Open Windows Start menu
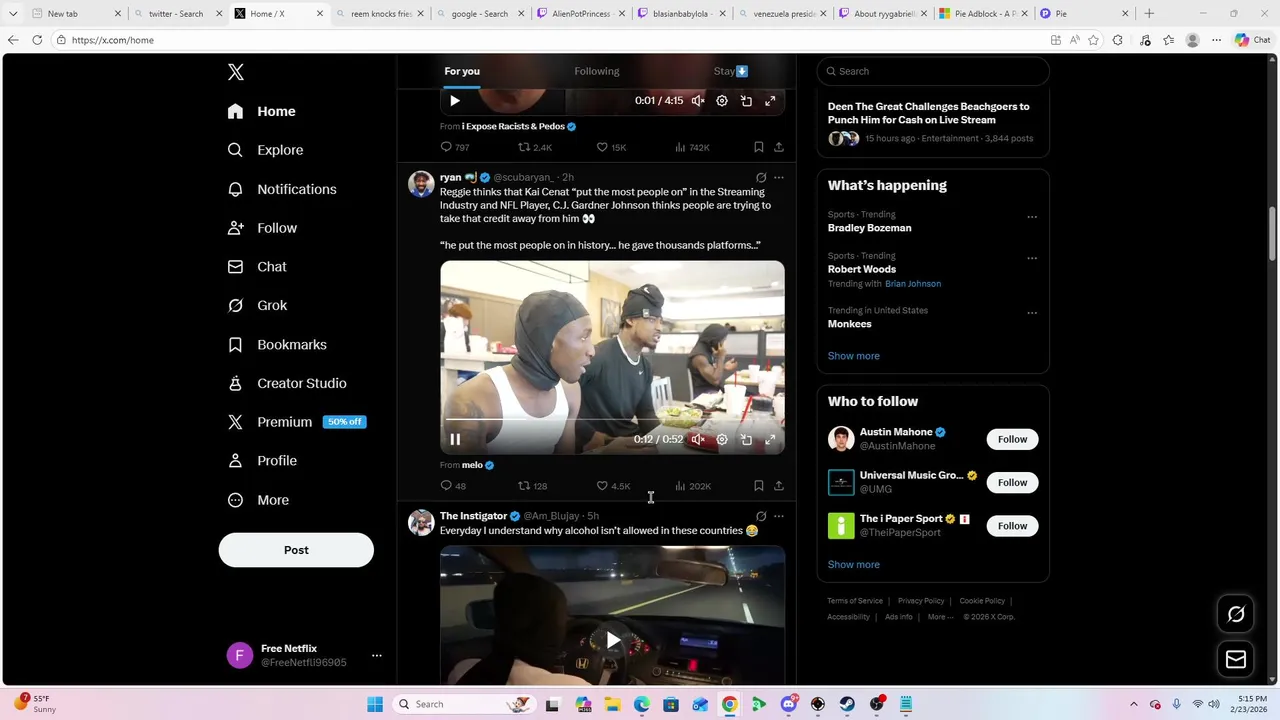Image resolution: width=1280 pixels, height=720 pixels. coord(375,704)
